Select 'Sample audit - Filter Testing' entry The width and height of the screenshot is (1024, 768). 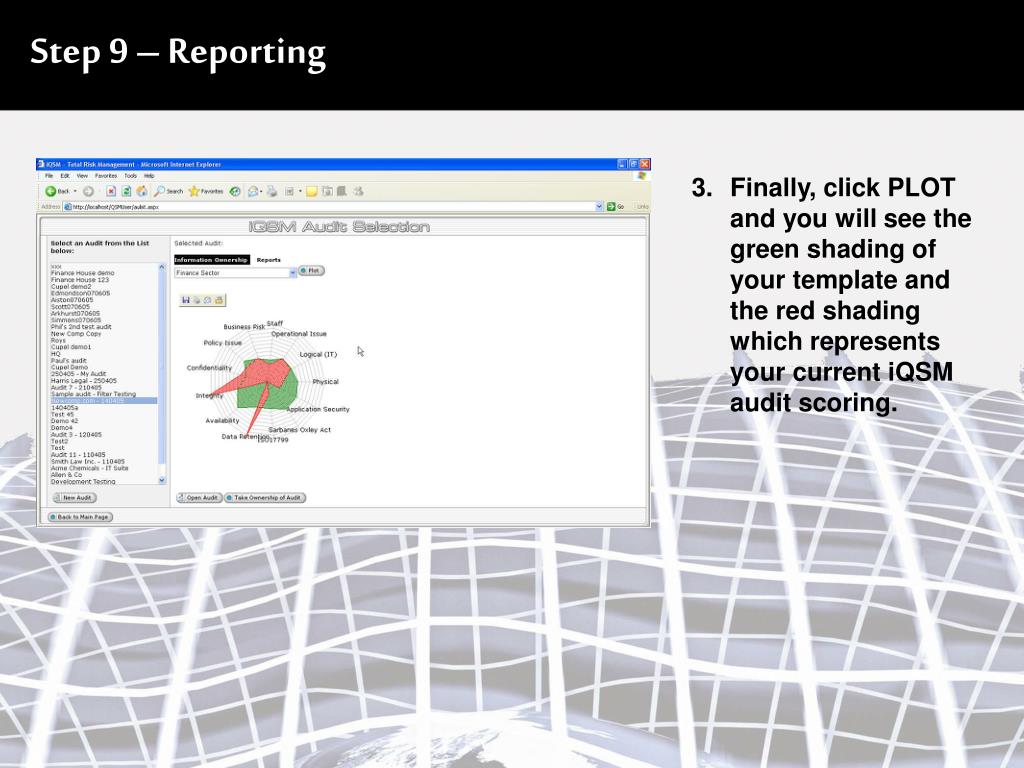[x=93, y=394]
